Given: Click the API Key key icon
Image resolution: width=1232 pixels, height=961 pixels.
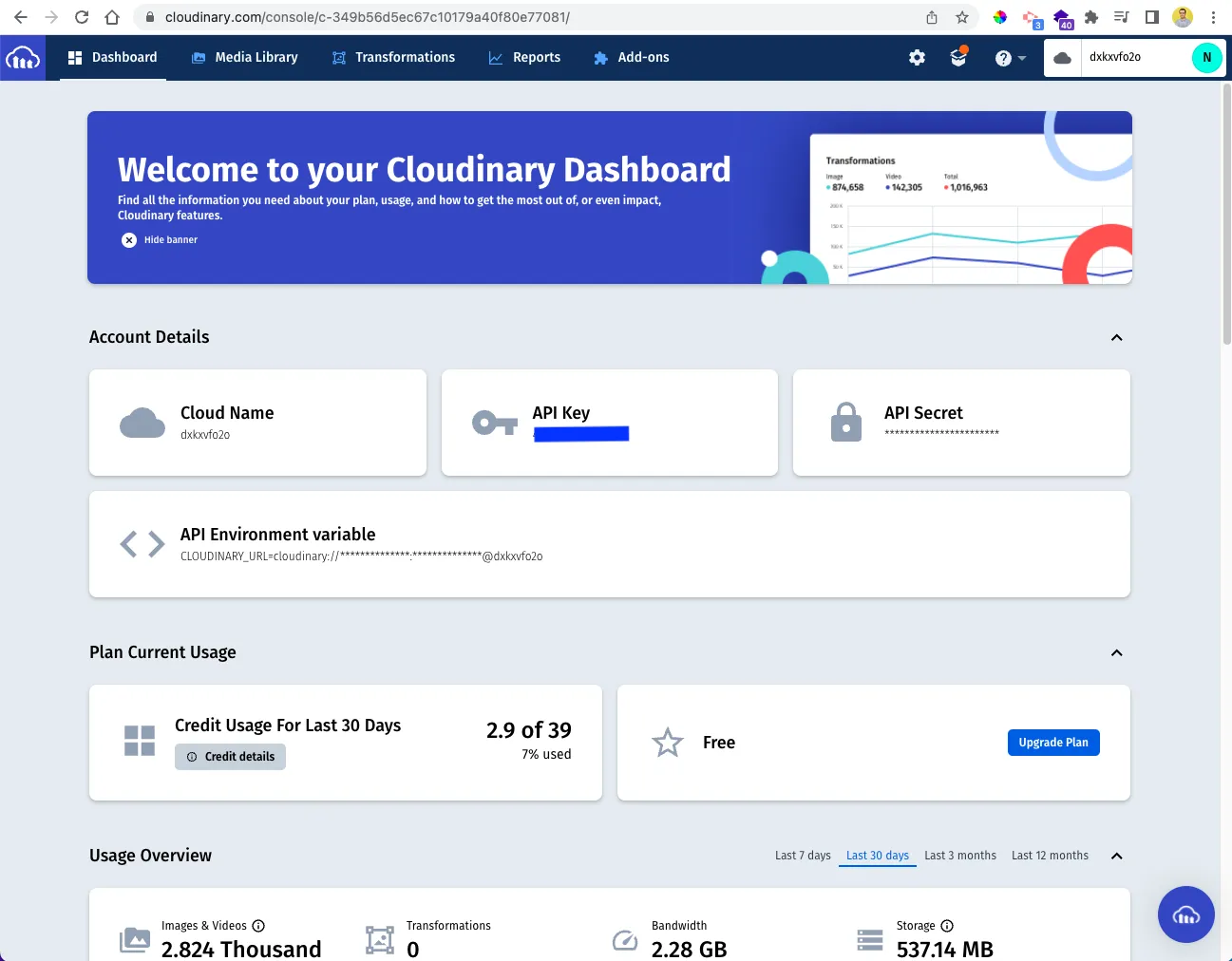Looking at the screenshot, I should pos(495,423).
